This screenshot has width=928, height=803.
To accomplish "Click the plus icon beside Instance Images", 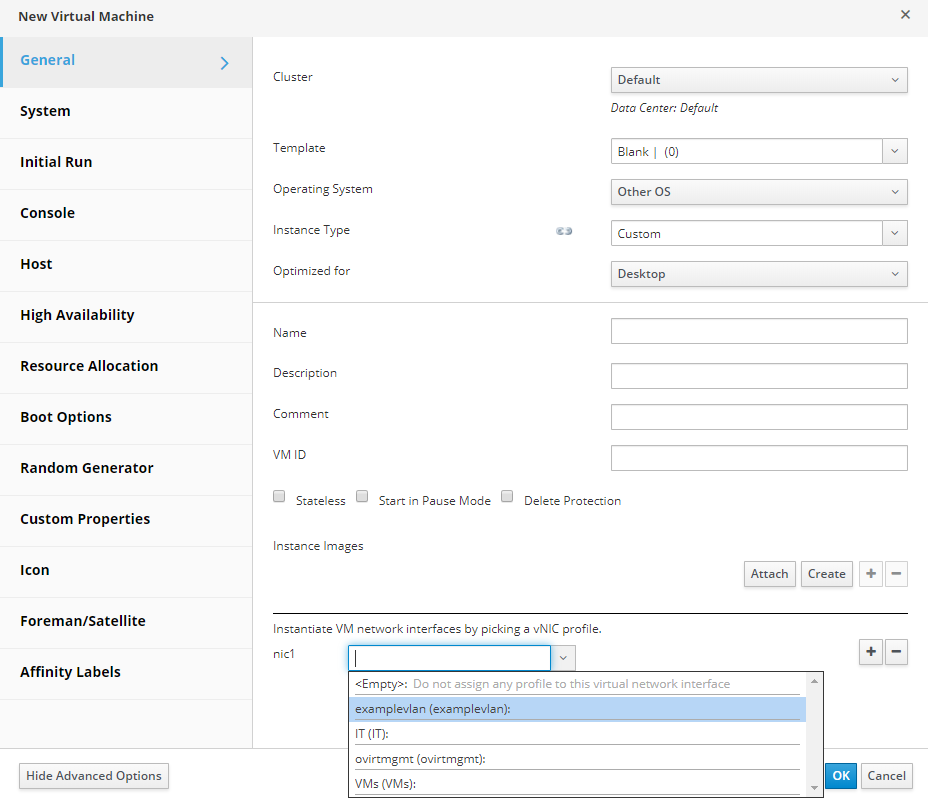I will click(871, 574).
